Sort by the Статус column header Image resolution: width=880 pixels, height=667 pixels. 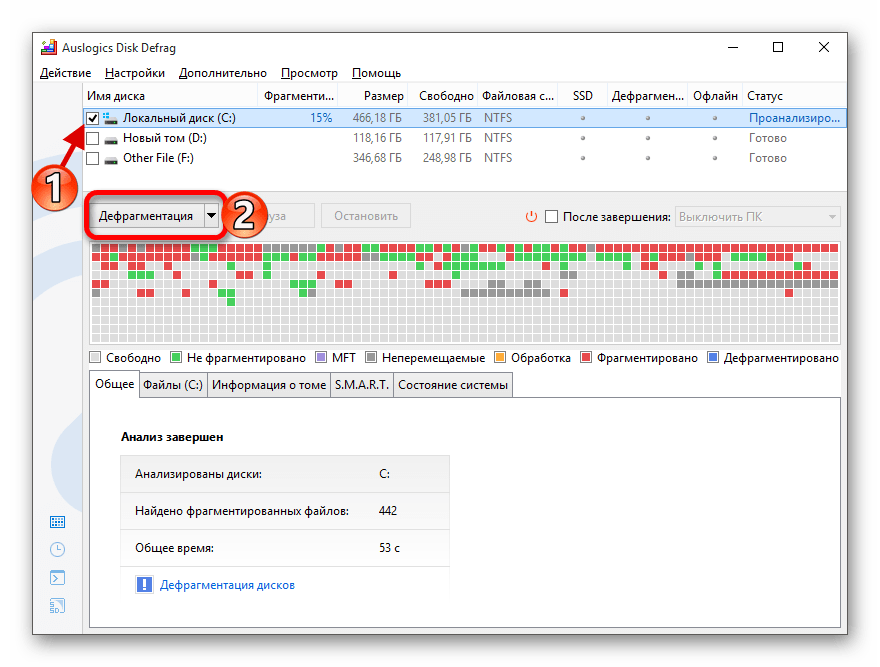[794, 96]
